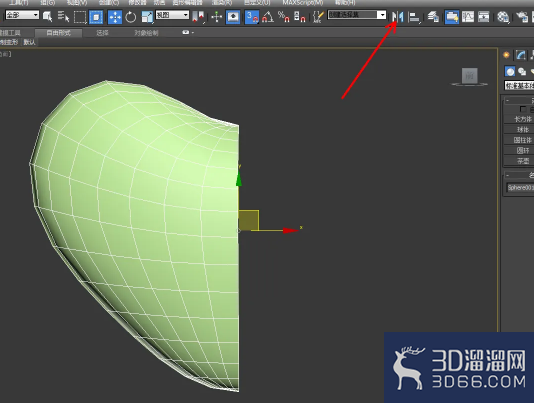Click Edit Named Selection Sets icon
This screenshot has width=534, height=403.
[x=318, y=16]
